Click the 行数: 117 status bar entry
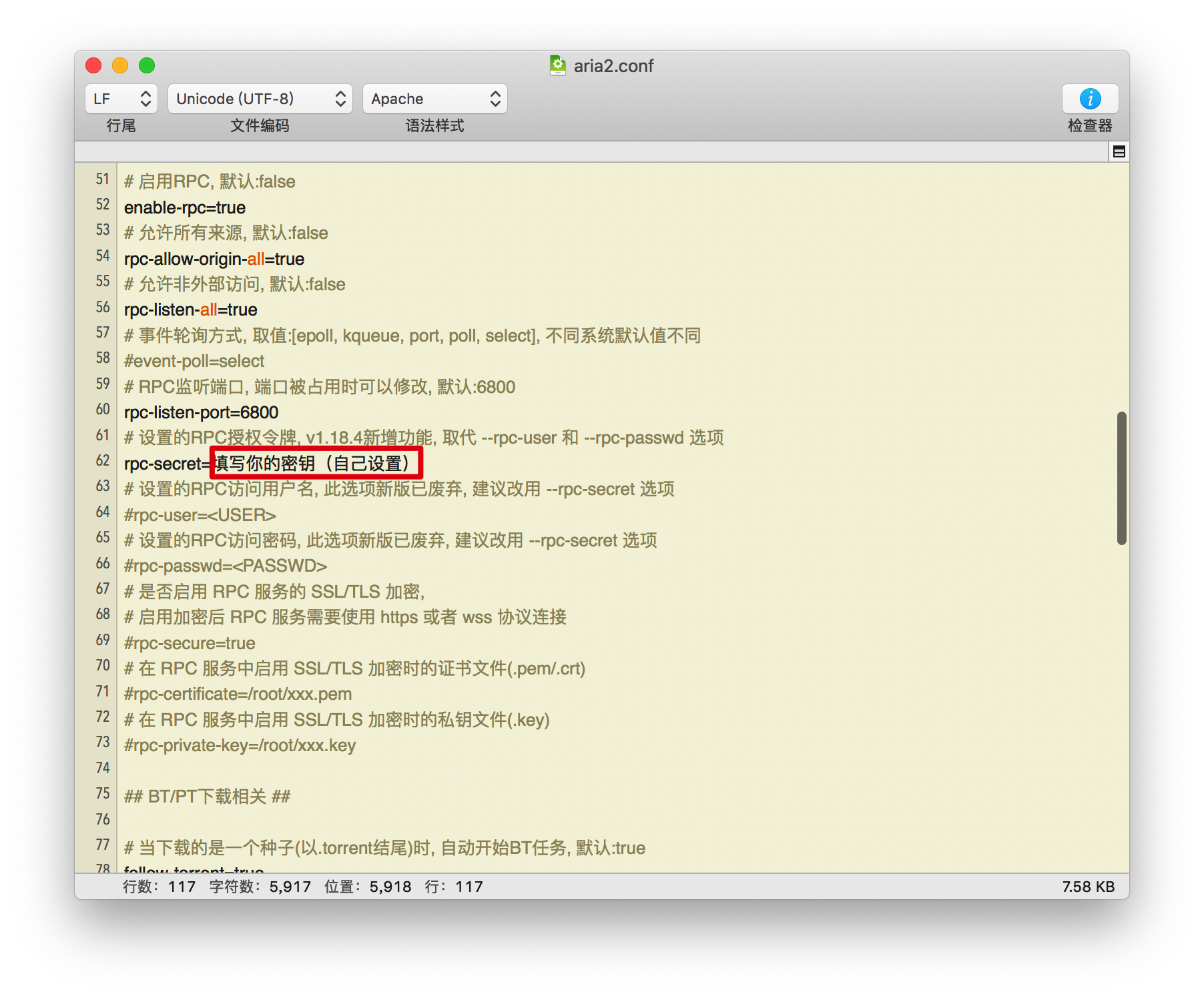This screenshot has width=1204, height=998. pyautogui.click(x=160, y=887)
